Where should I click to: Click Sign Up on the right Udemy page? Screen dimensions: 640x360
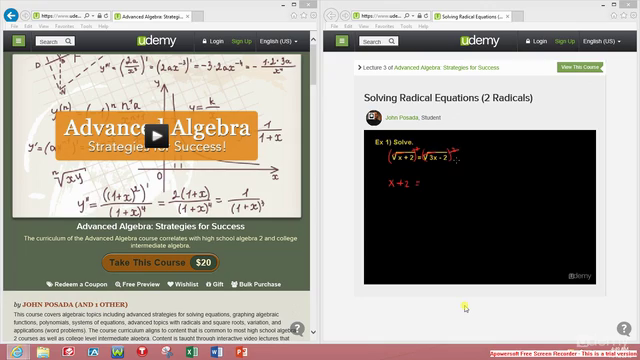[565, 41]
